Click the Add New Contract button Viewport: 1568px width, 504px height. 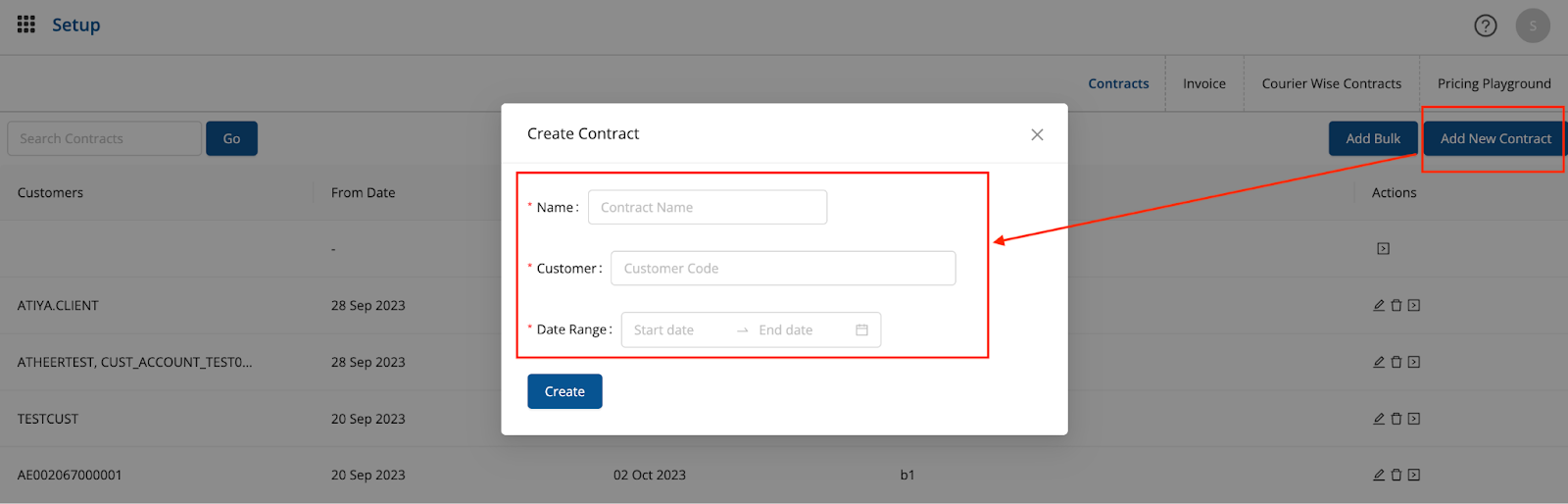[1494, 139]
